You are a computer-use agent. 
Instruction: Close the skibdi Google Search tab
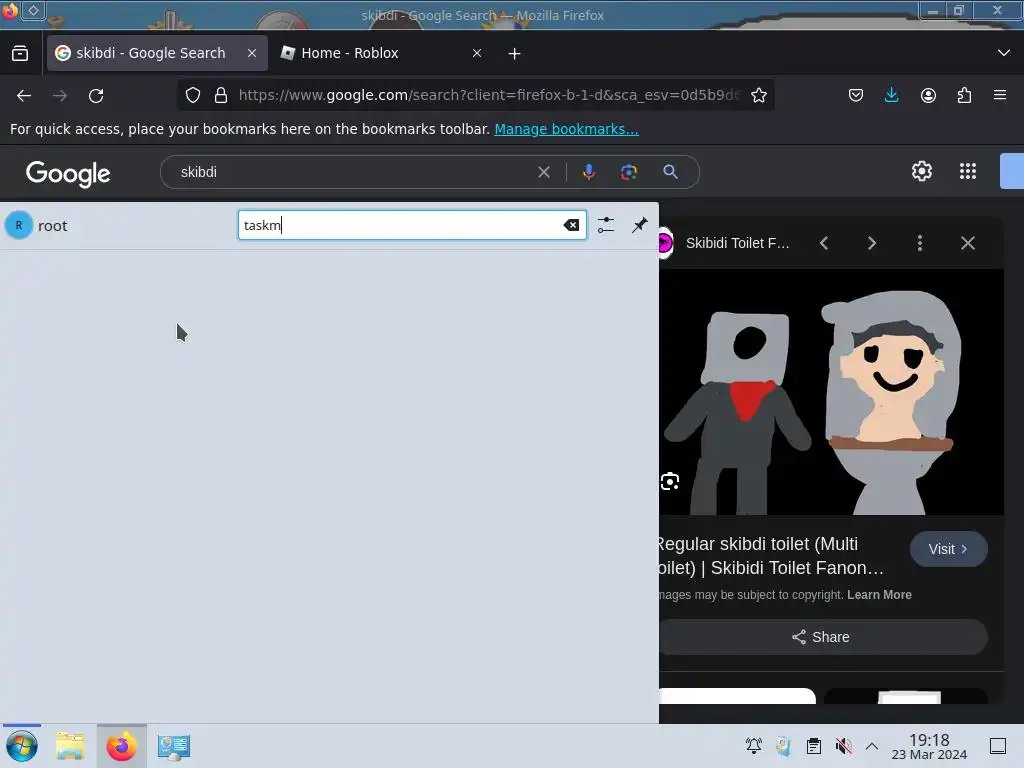click(x=252, y=54)
